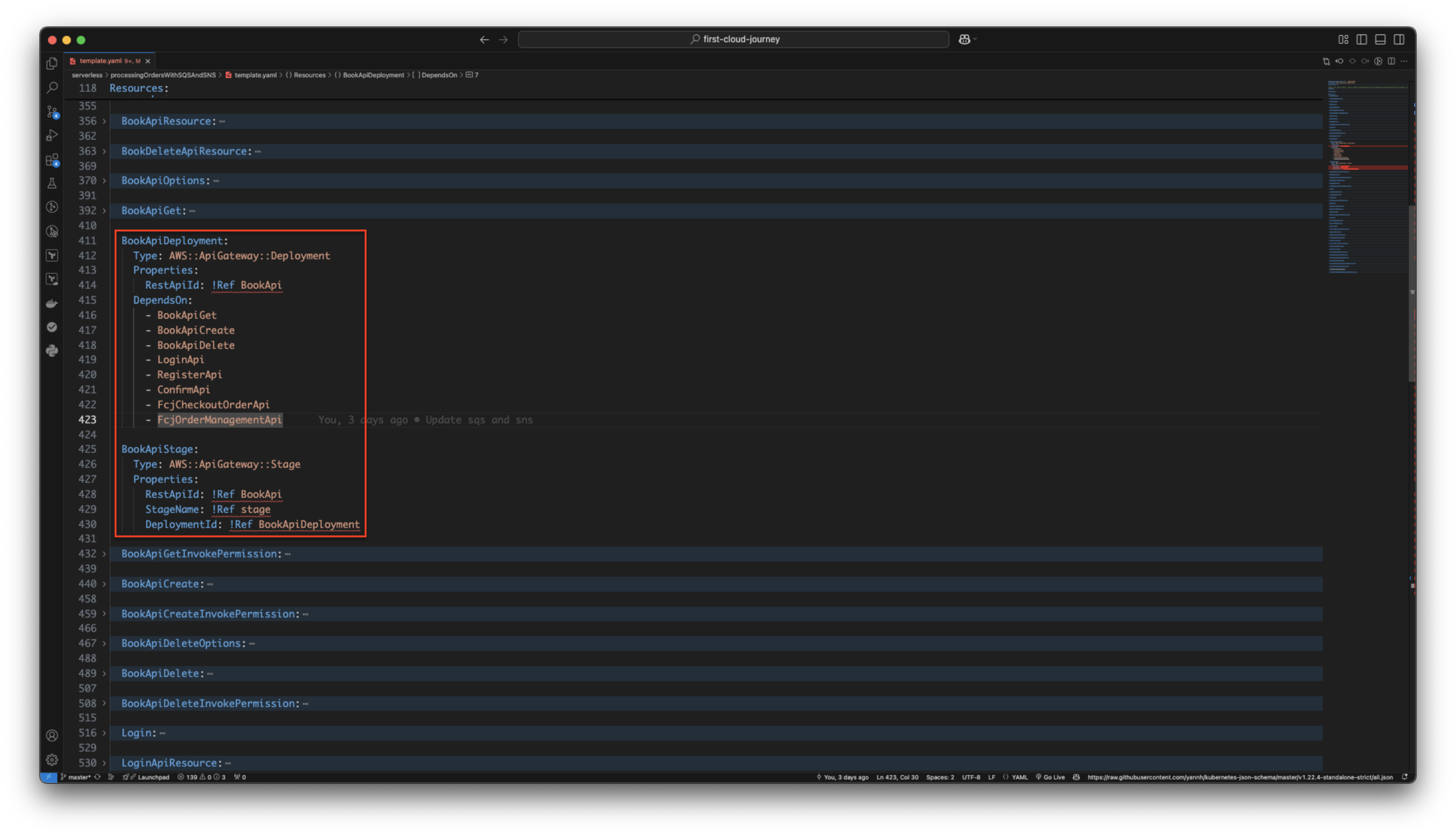Go forward with the right arrow
The image size is (1456, 836).
503,39
